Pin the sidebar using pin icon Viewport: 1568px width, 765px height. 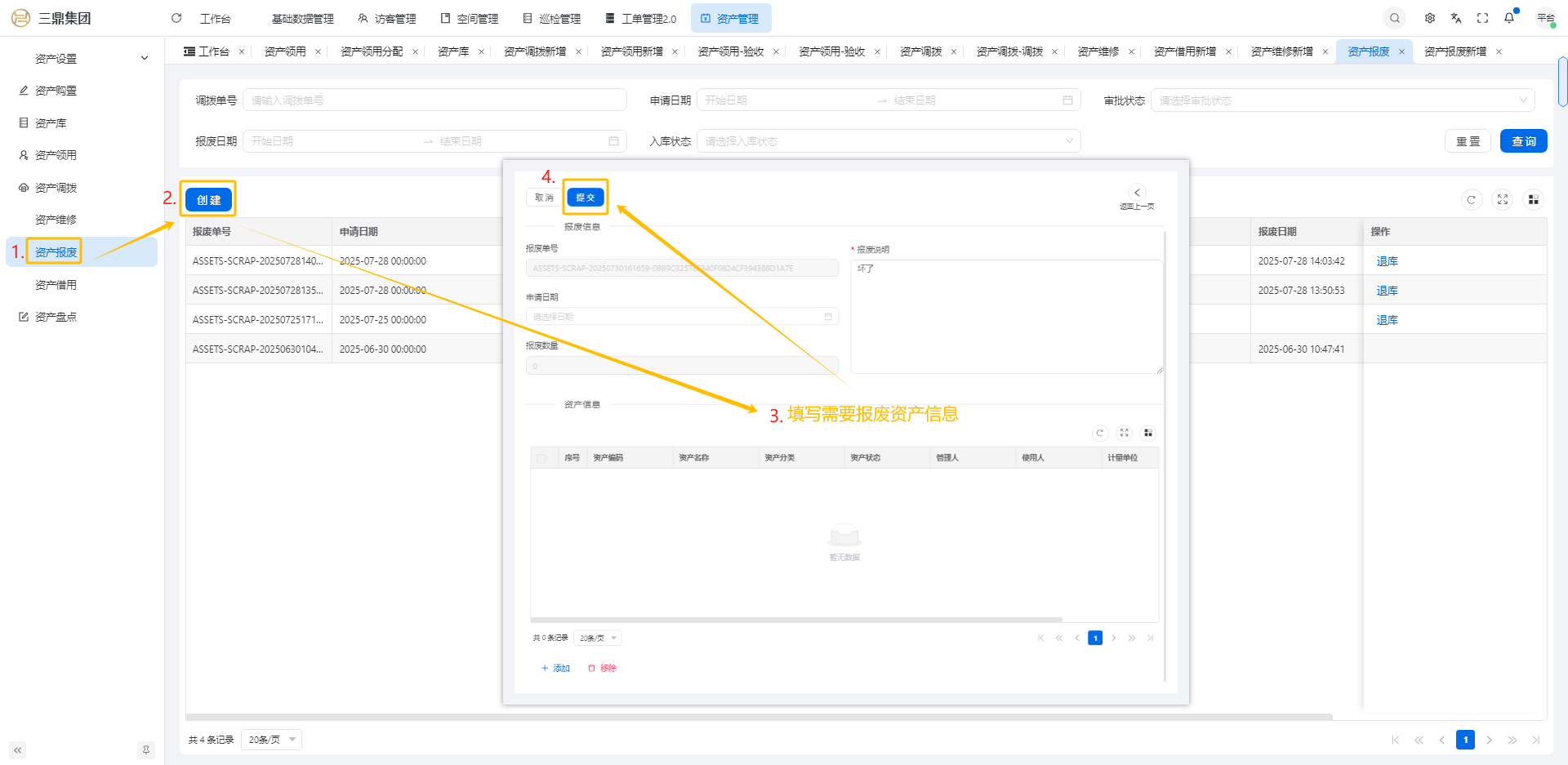(x=146, y=749)
